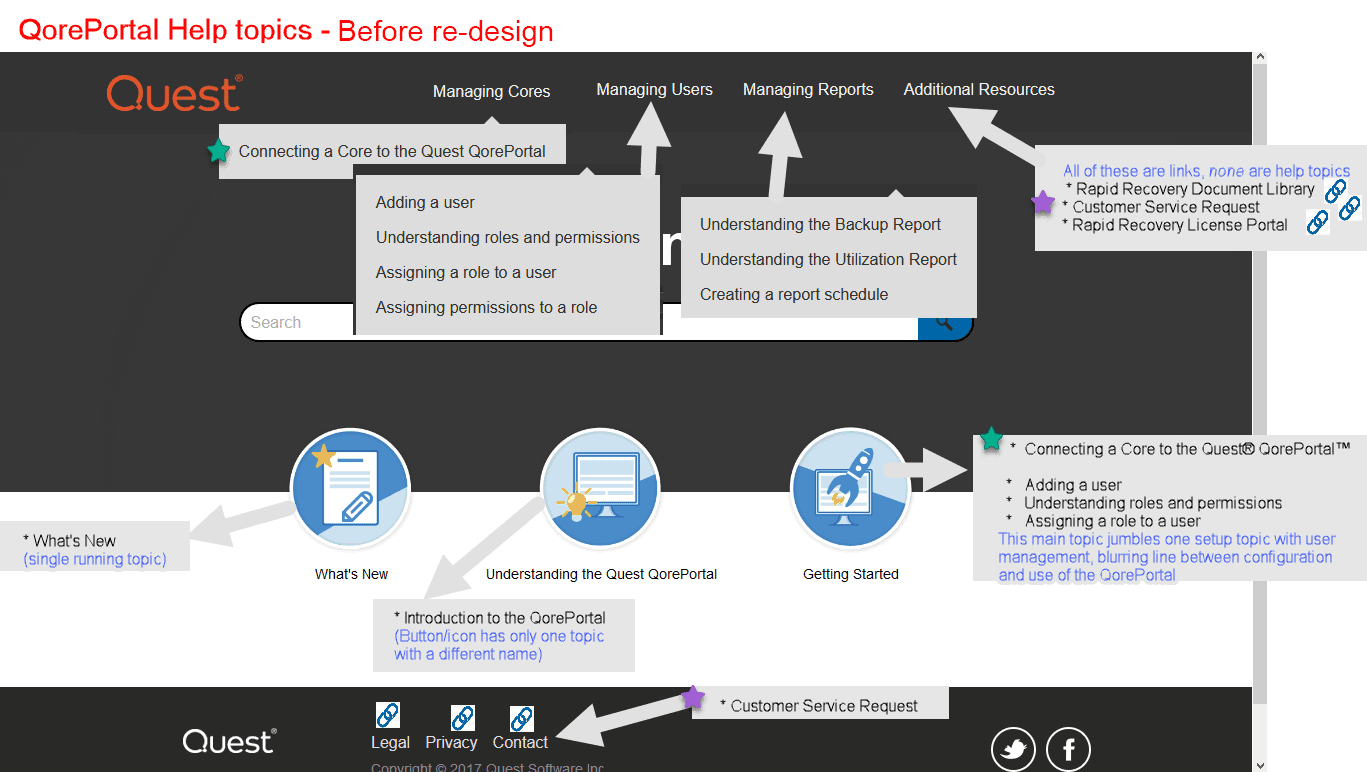Open the Managing Reports menu
Image resolution: width=1367 pixels, height=772 pixels.
point(808,90)
